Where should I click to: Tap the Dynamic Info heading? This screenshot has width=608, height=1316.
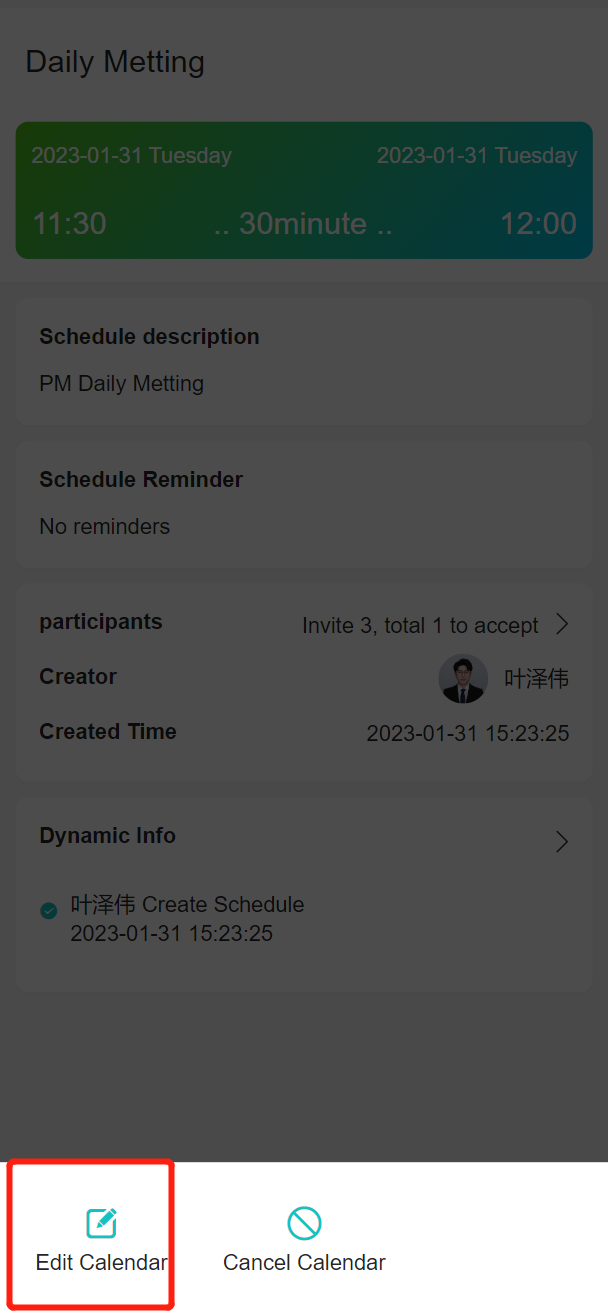click(107, 836)
